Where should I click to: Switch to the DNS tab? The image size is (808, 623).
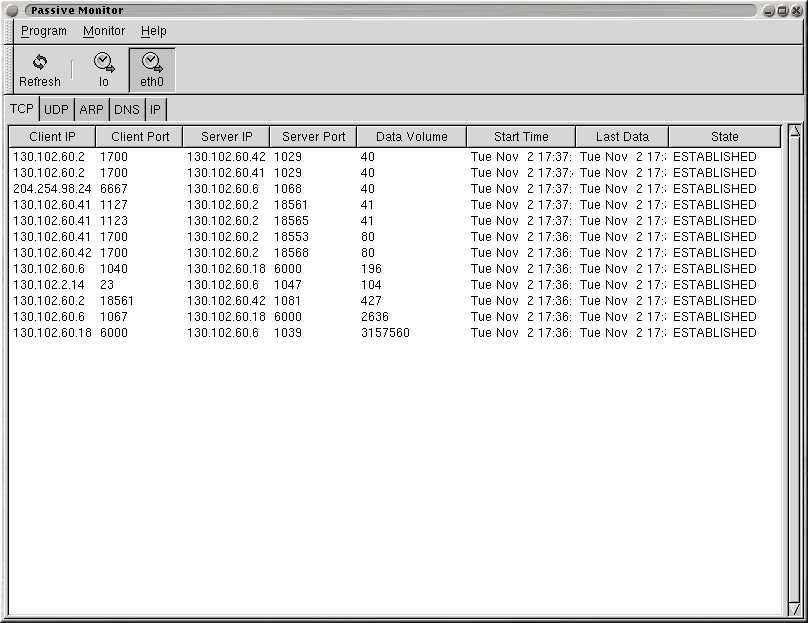(x=127, y=110)
